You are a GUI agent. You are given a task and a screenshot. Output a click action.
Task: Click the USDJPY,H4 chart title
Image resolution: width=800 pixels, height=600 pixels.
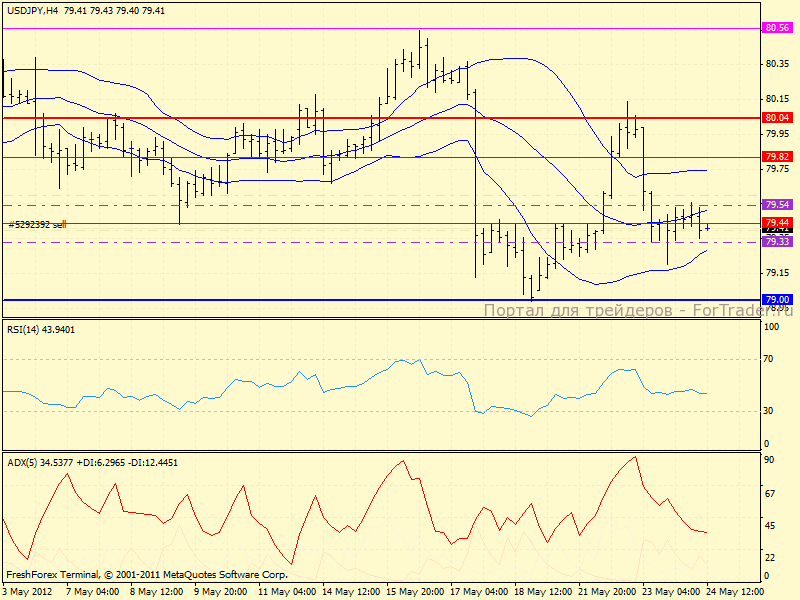coord(31,10)
